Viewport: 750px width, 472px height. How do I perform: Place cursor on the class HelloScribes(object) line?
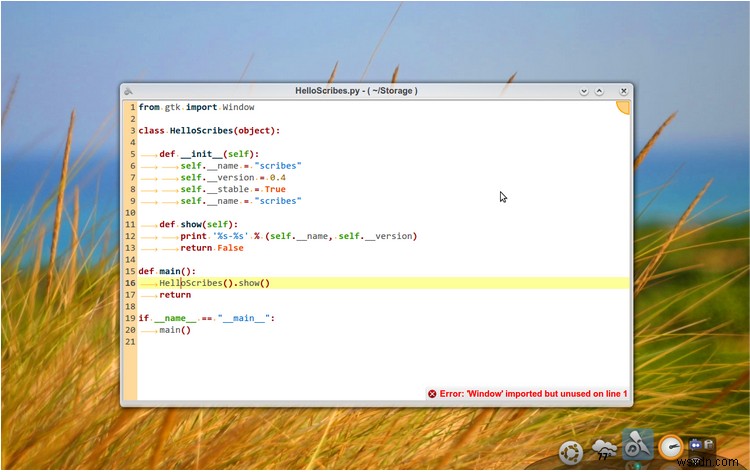click(x=209, y=130)
